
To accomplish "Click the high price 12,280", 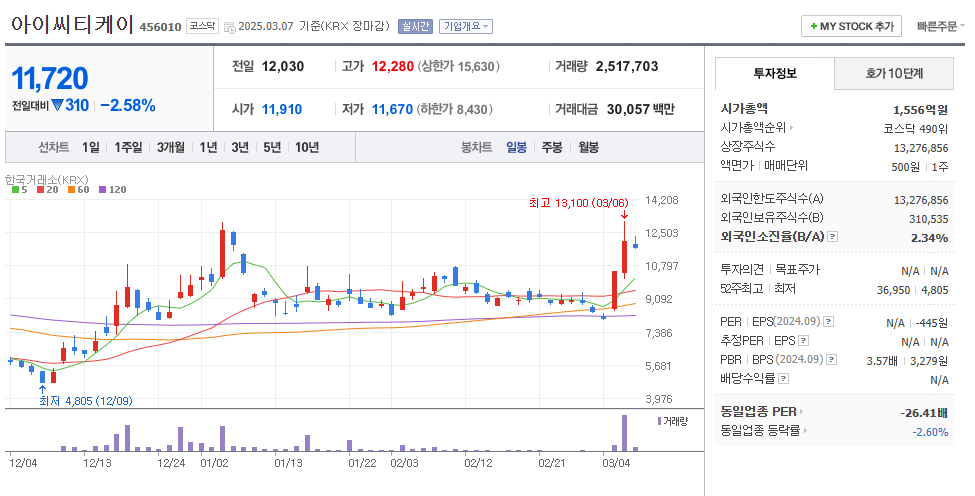I will tap(393, 67).
